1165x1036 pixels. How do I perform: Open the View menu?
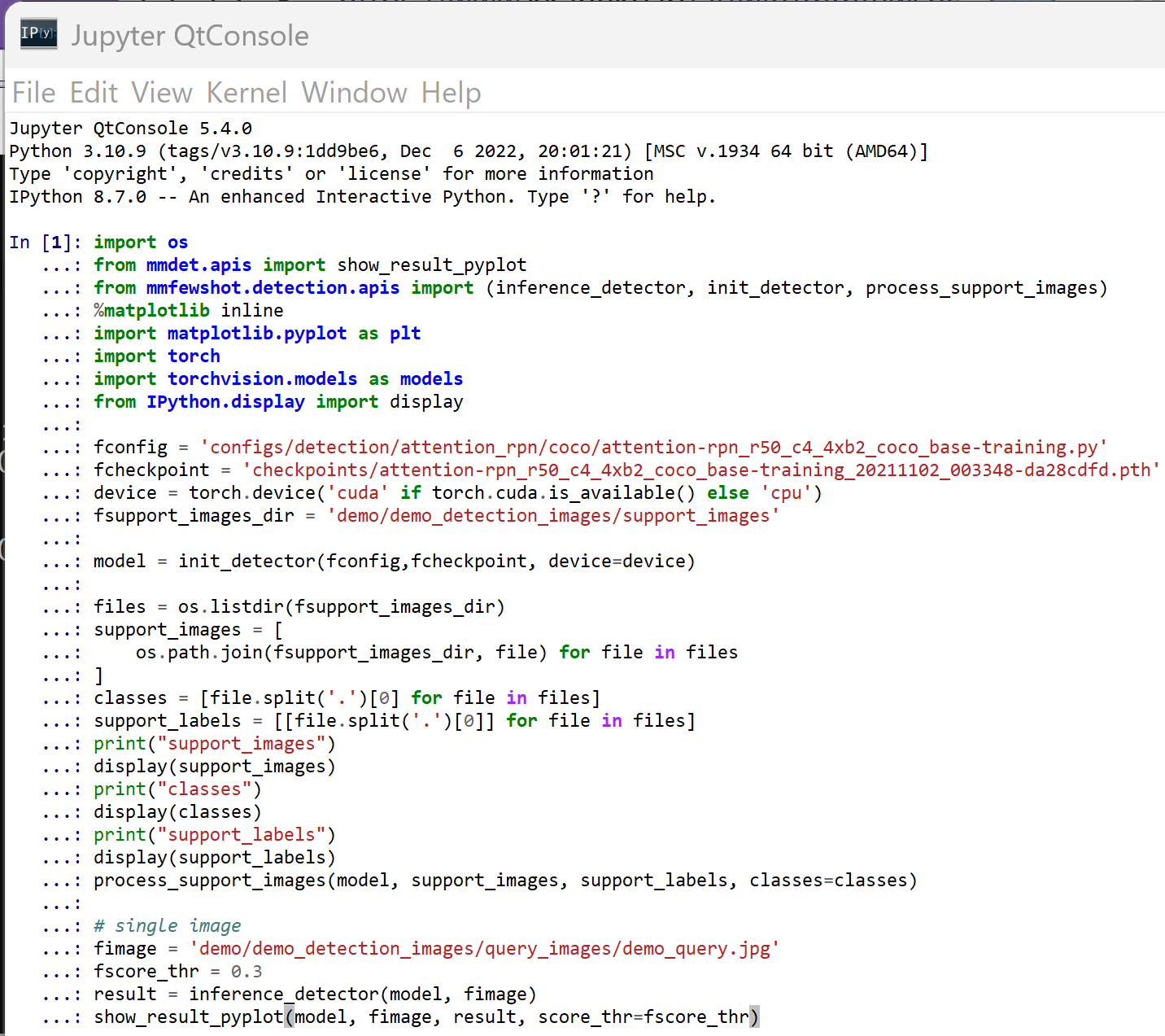(x=162, y=93)
